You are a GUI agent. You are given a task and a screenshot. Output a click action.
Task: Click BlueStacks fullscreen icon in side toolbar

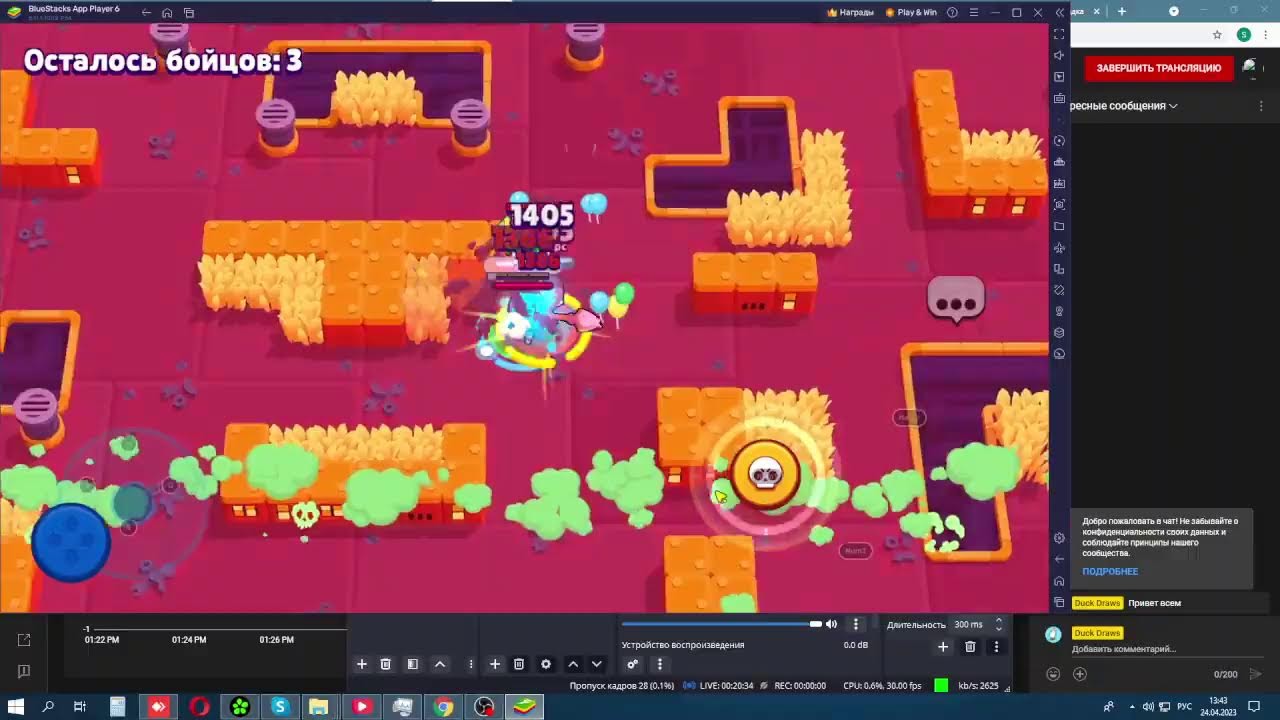pos(1059,34)
